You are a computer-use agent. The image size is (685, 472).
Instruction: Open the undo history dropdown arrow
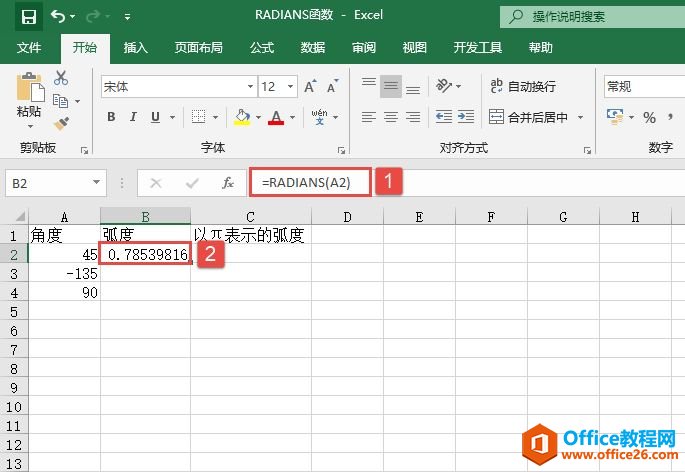[x=73, y=17]
